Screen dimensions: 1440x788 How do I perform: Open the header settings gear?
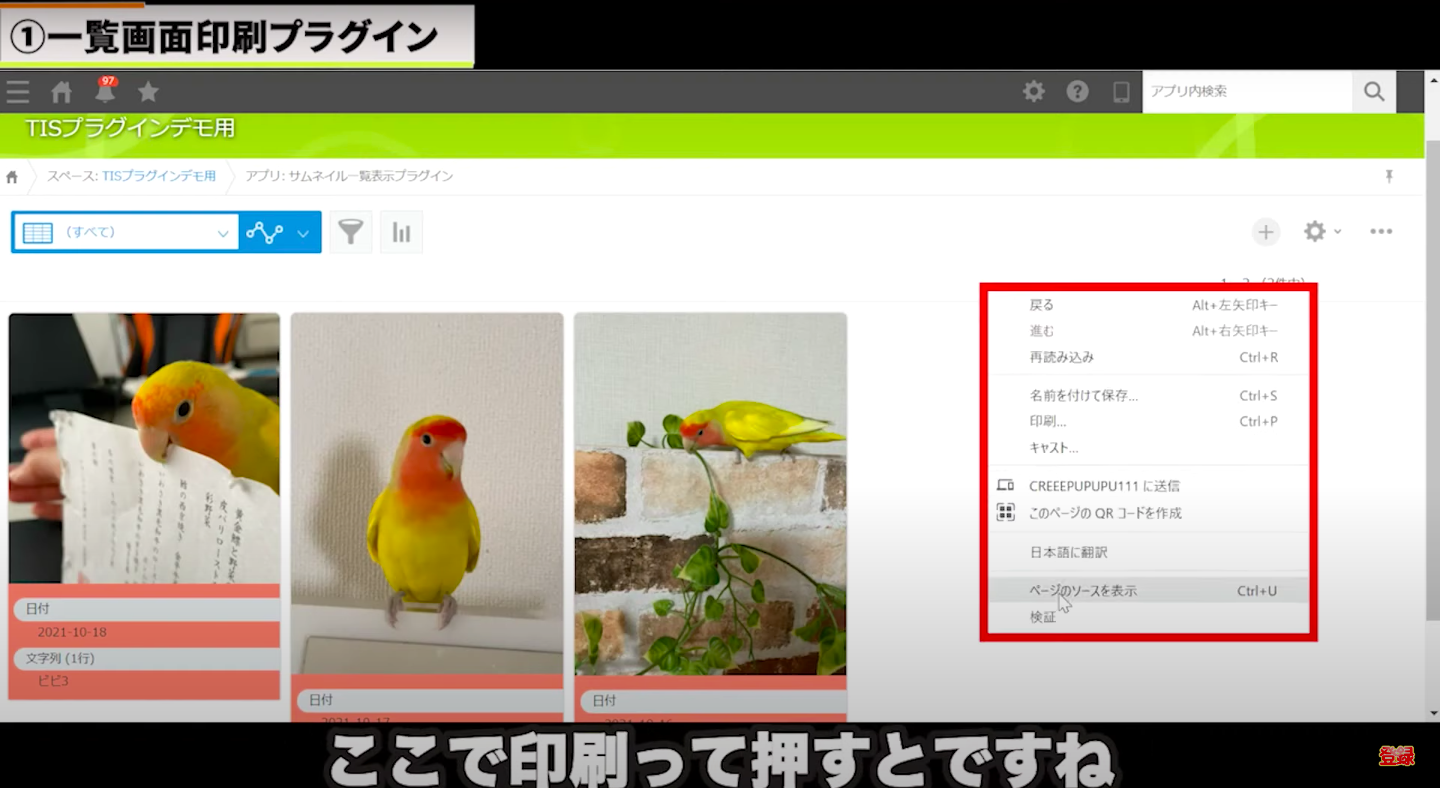(x=1033, y=92)
